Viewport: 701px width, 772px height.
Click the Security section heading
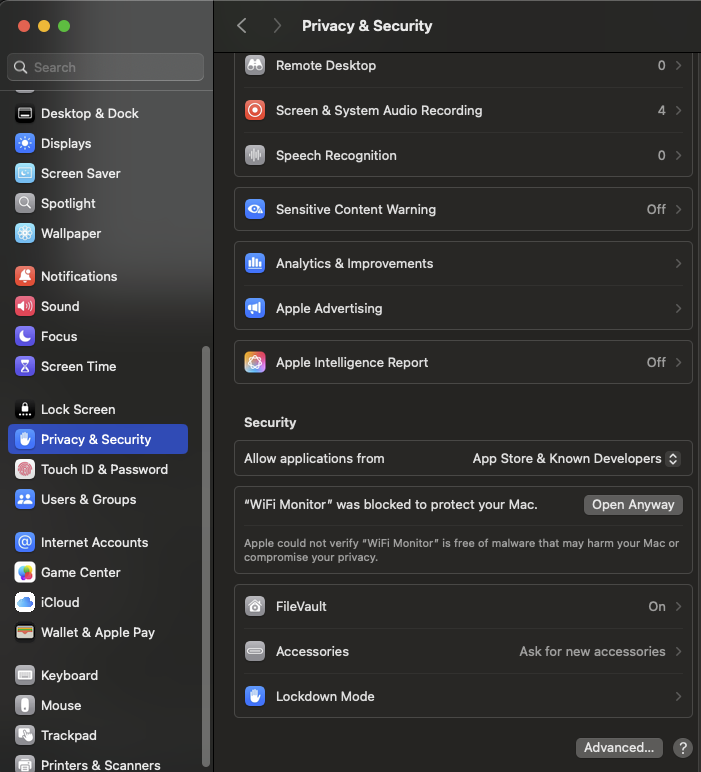pos(270,422)
